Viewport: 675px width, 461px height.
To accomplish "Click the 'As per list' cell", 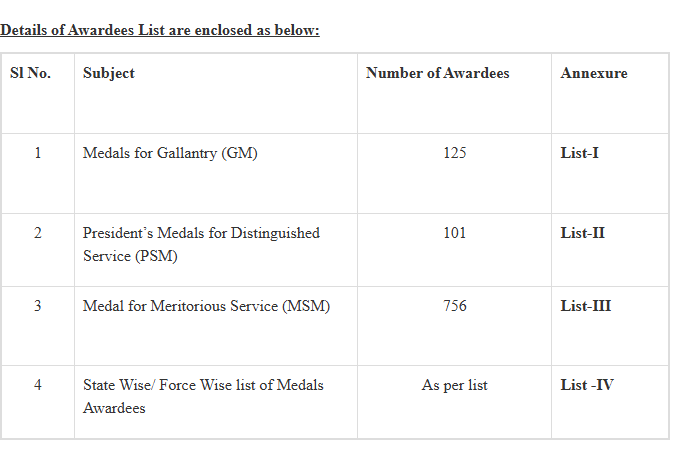I will pos(454,385).
